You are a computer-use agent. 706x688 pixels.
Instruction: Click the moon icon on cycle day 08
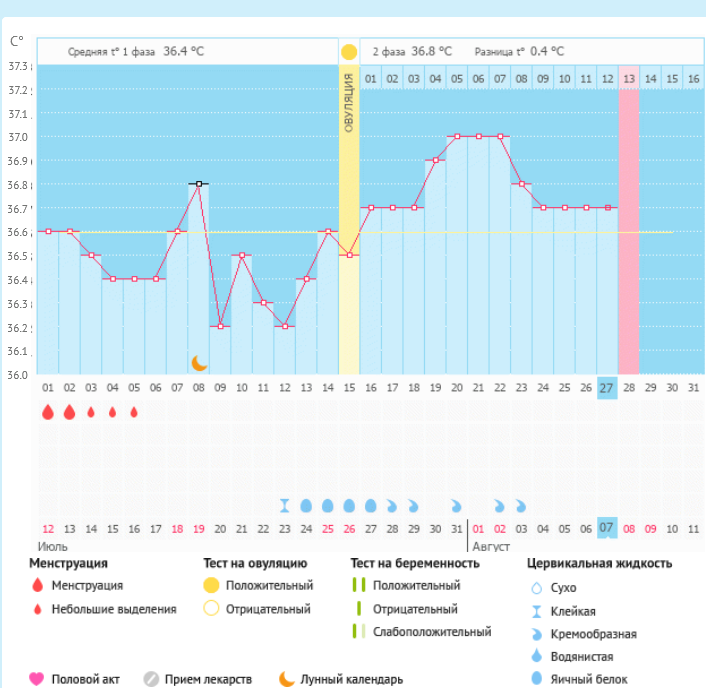(x=199, y=362)
